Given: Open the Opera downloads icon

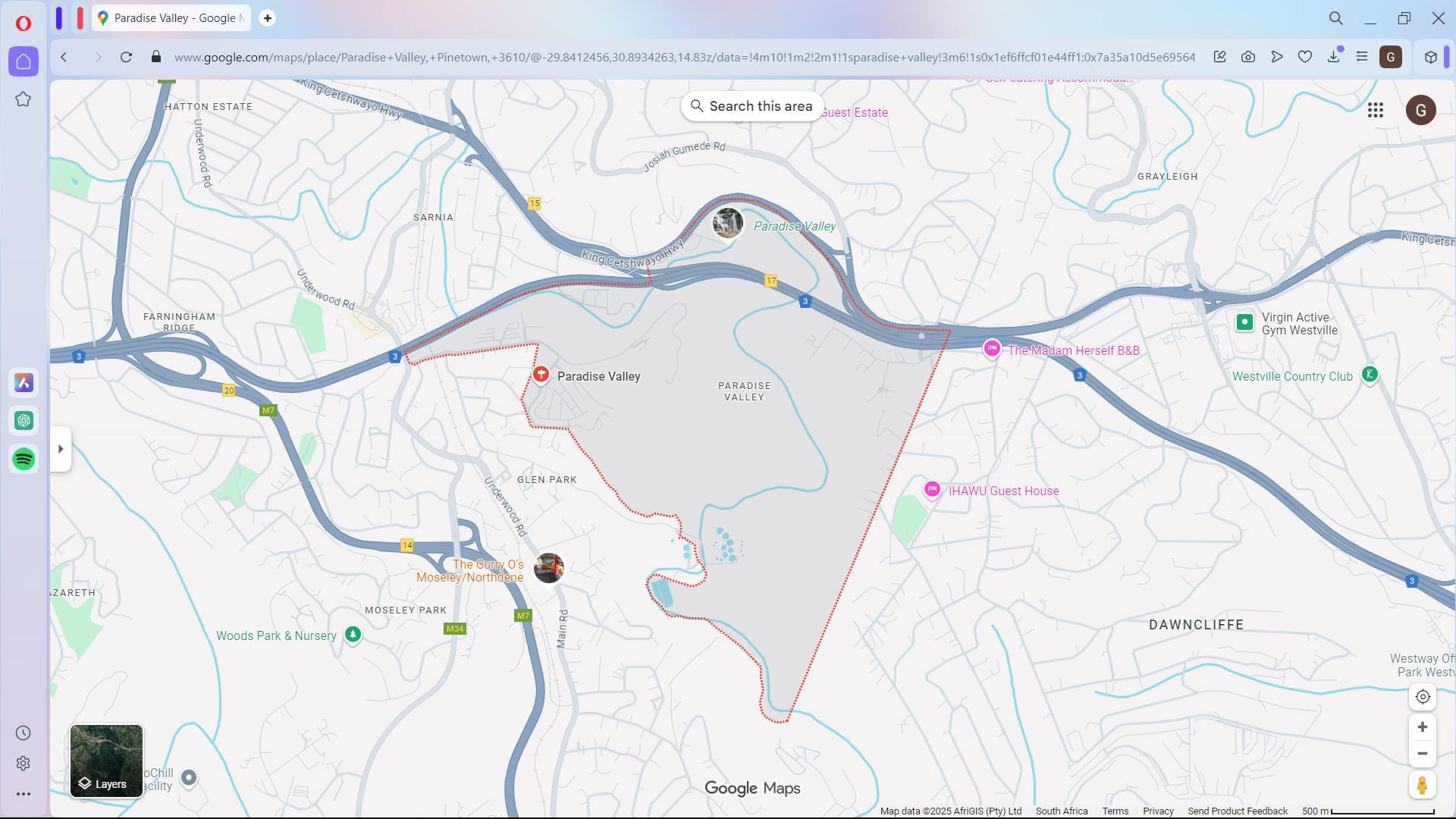Looking at the screenshot, I should tap(1333, 57).
